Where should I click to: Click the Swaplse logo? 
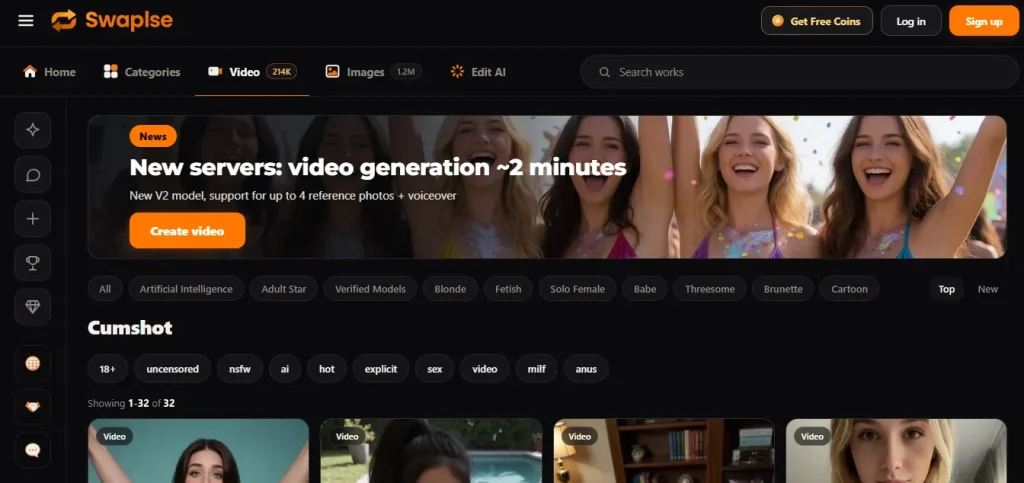[x=112, y=21]
